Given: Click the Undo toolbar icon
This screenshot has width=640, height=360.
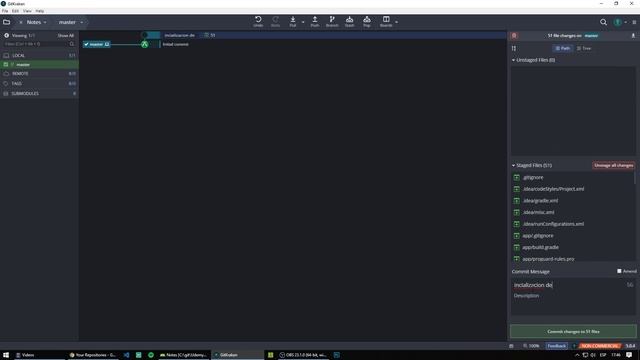Looking at the screenshot, I should point(258,21).
